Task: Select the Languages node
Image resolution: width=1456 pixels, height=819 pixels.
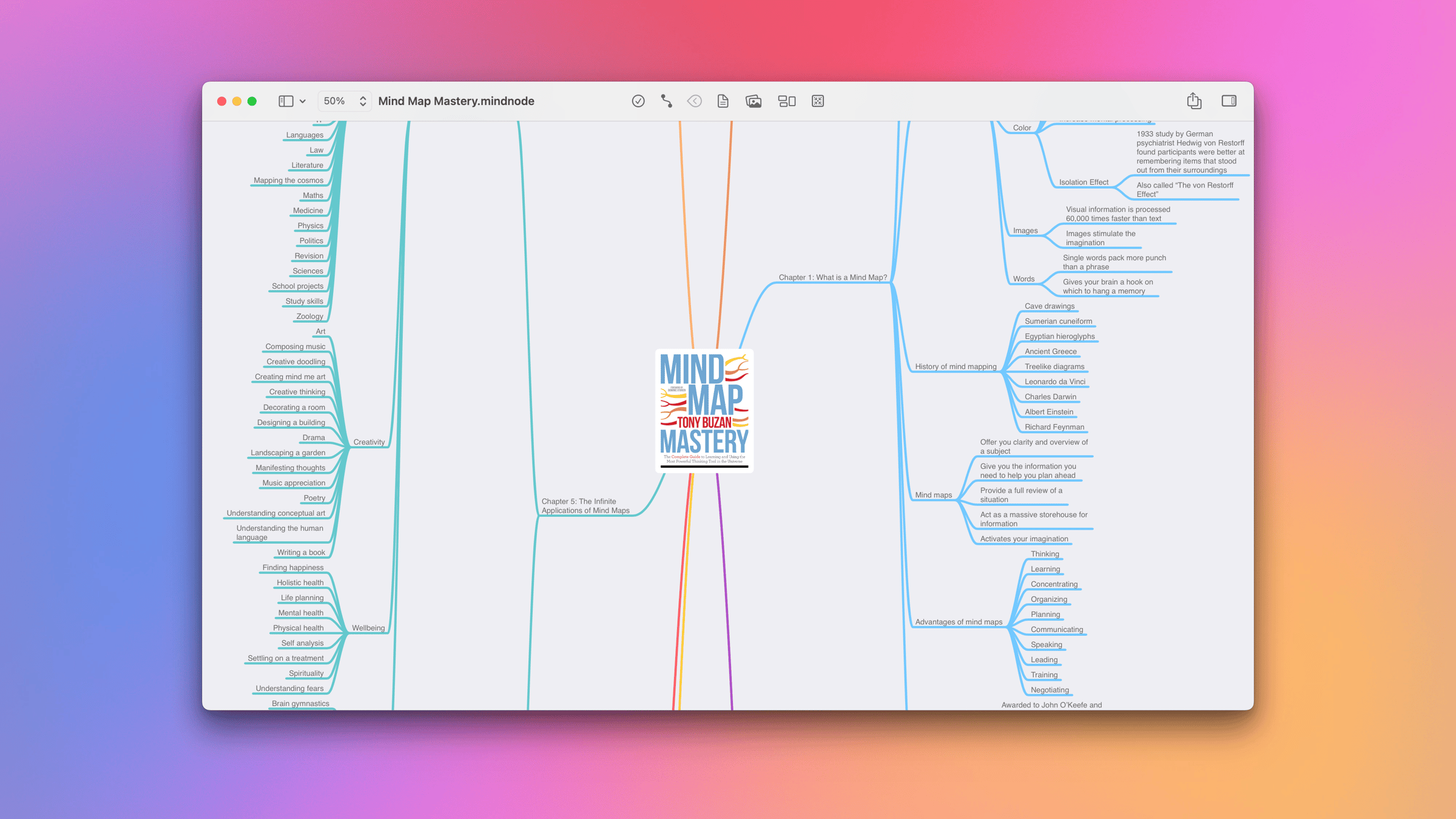Action: tap(305, 135)
